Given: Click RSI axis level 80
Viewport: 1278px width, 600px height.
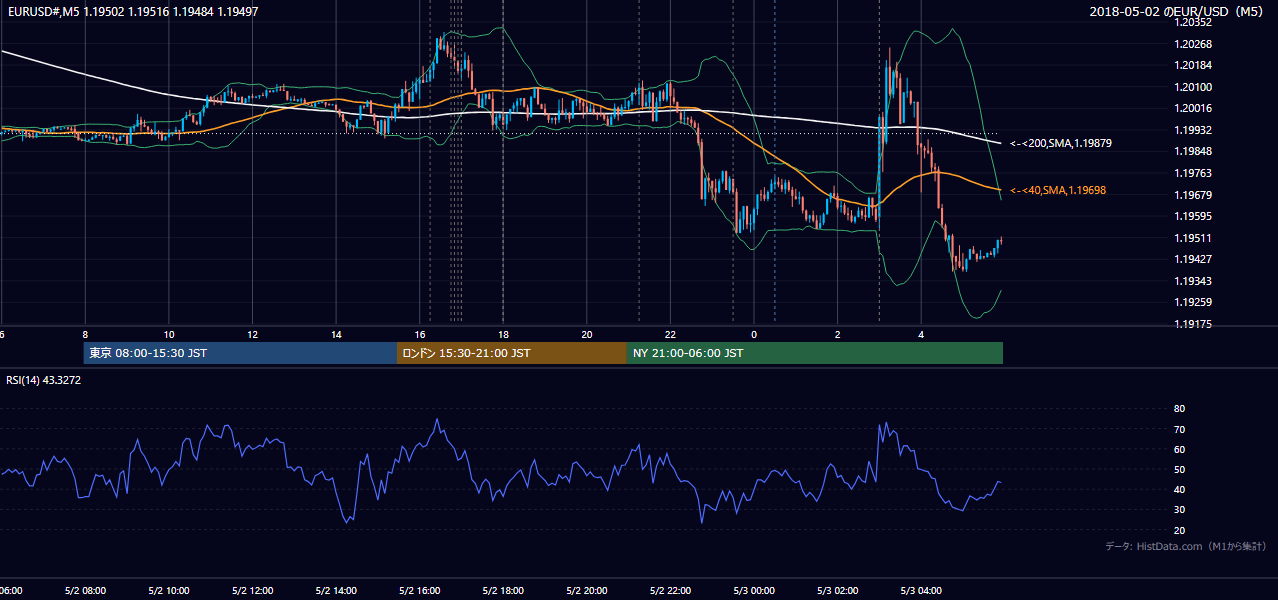Looking at the screenshot, I should click(1180, 409).
